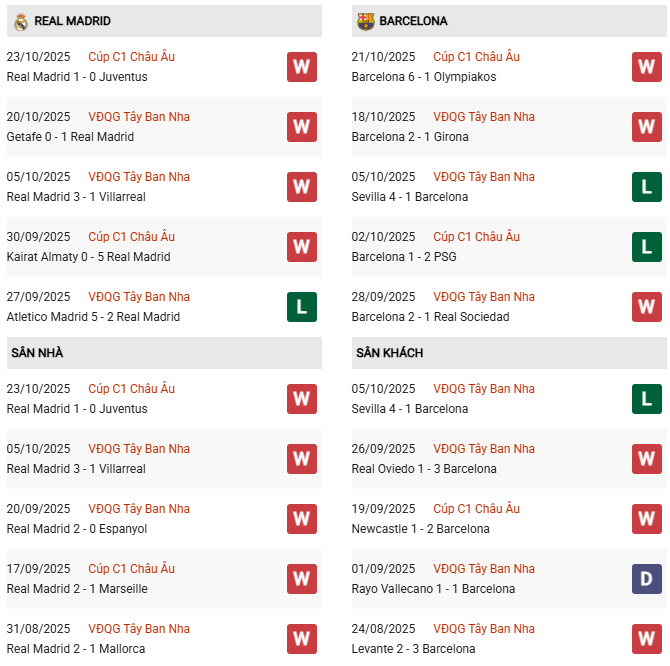Screen dimensions: 670x666
Task: Open VĐQG Tây Ban Nha link for 20/10/2025
Action: point(139,117)
